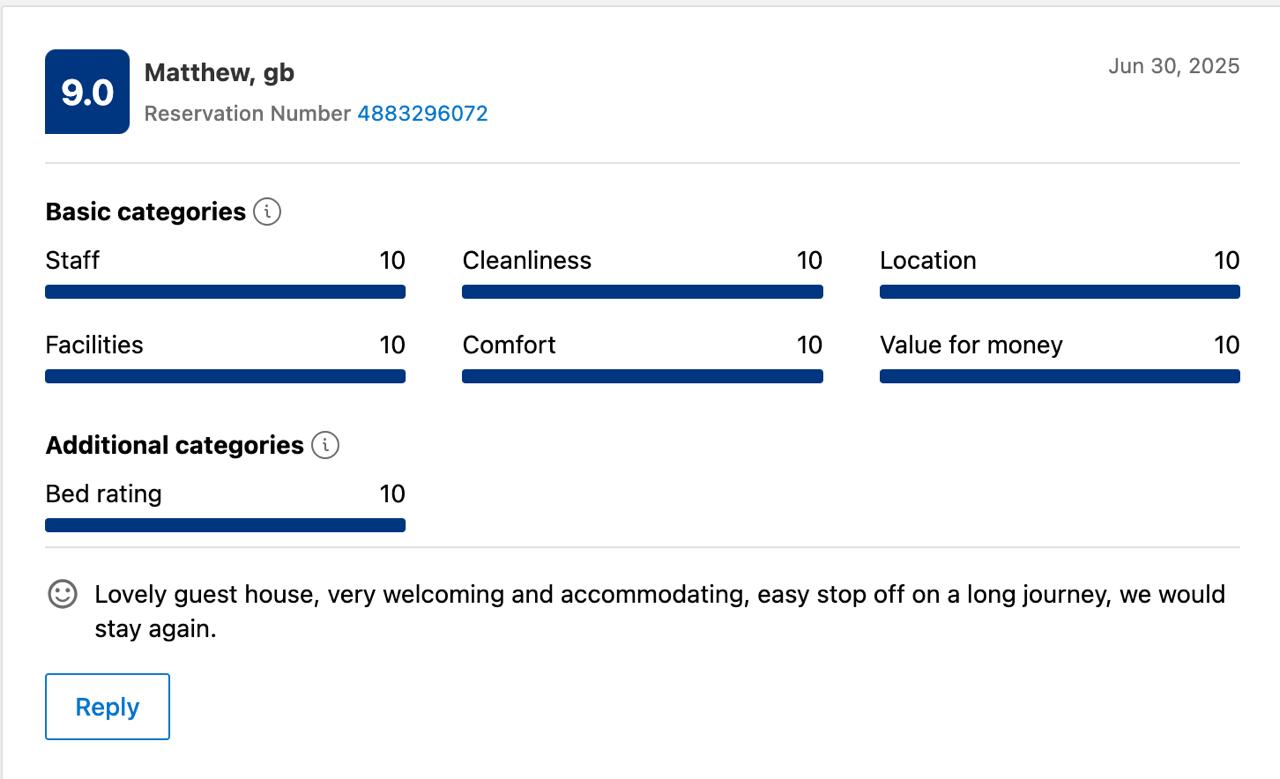The width and height of the screenshot is (1280, 779).
Task: Open reservation number 4883296072 link
Action: pyautogui.click(x=422, y=113)
